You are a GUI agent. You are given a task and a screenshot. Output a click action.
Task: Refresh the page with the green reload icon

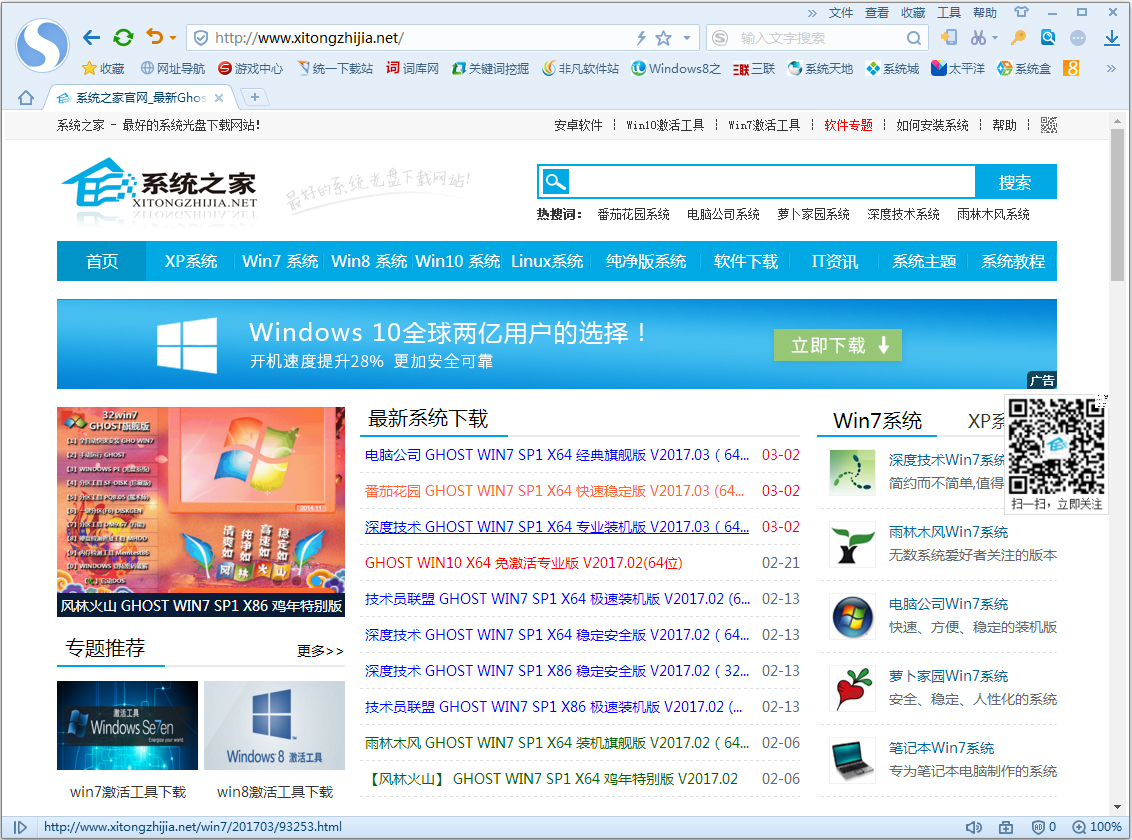pyautogui.click(x=123, y=38)
